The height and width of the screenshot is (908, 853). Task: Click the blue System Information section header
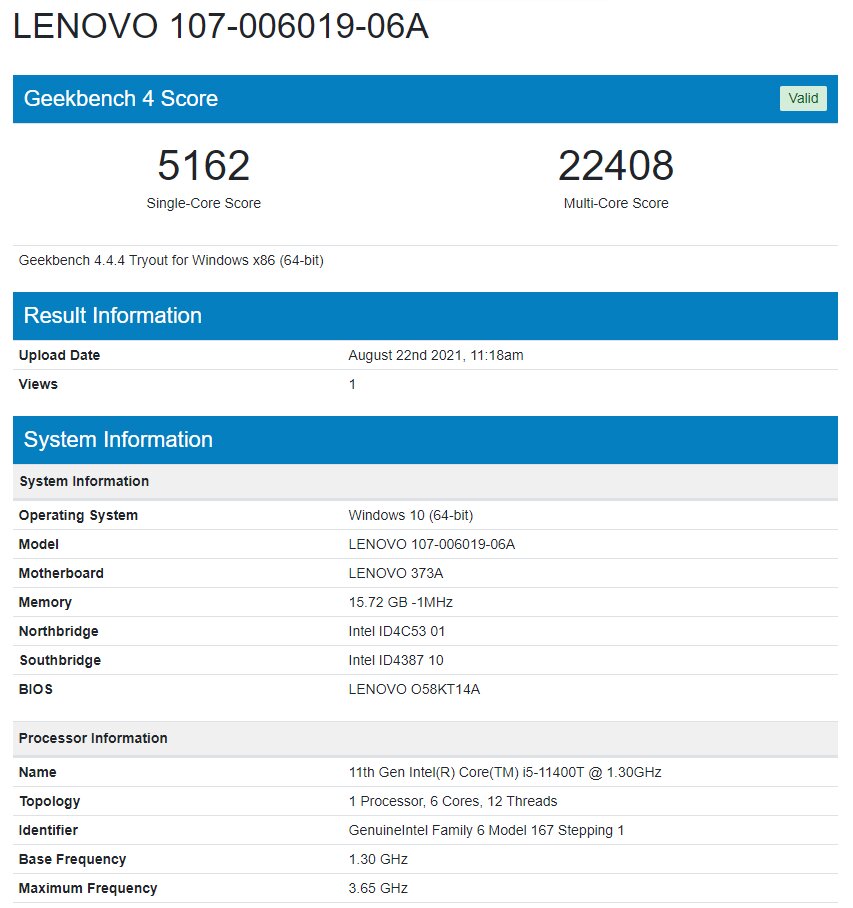click(x=425, y=440)
